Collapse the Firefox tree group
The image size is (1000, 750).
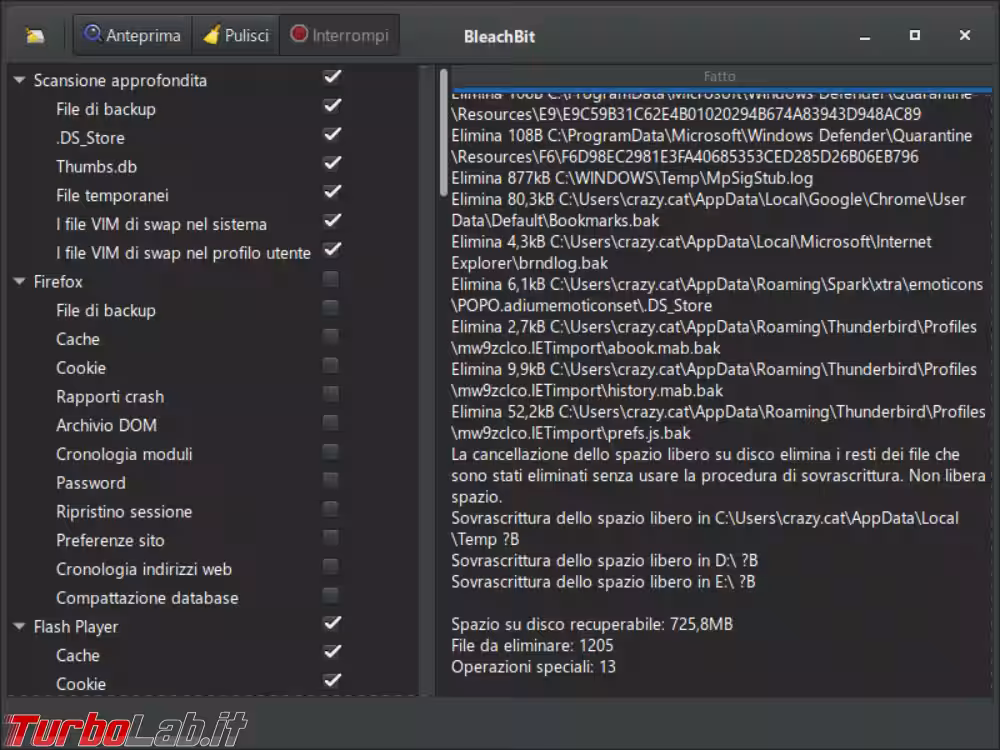coord(19,281)
